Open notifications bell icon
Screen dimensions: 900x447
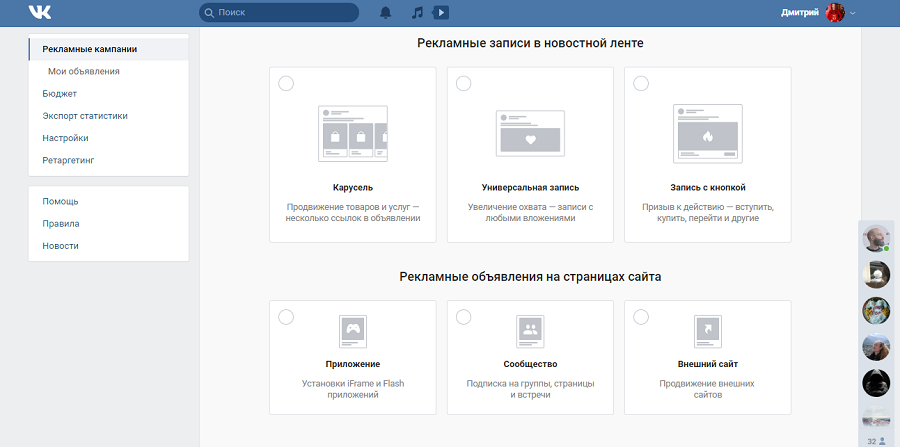(386, 12)
